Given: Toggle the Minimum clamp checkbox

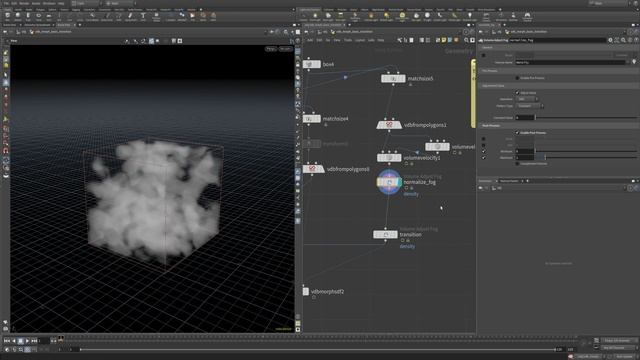Looking at the screenshot, I should (x=484, y=151).
